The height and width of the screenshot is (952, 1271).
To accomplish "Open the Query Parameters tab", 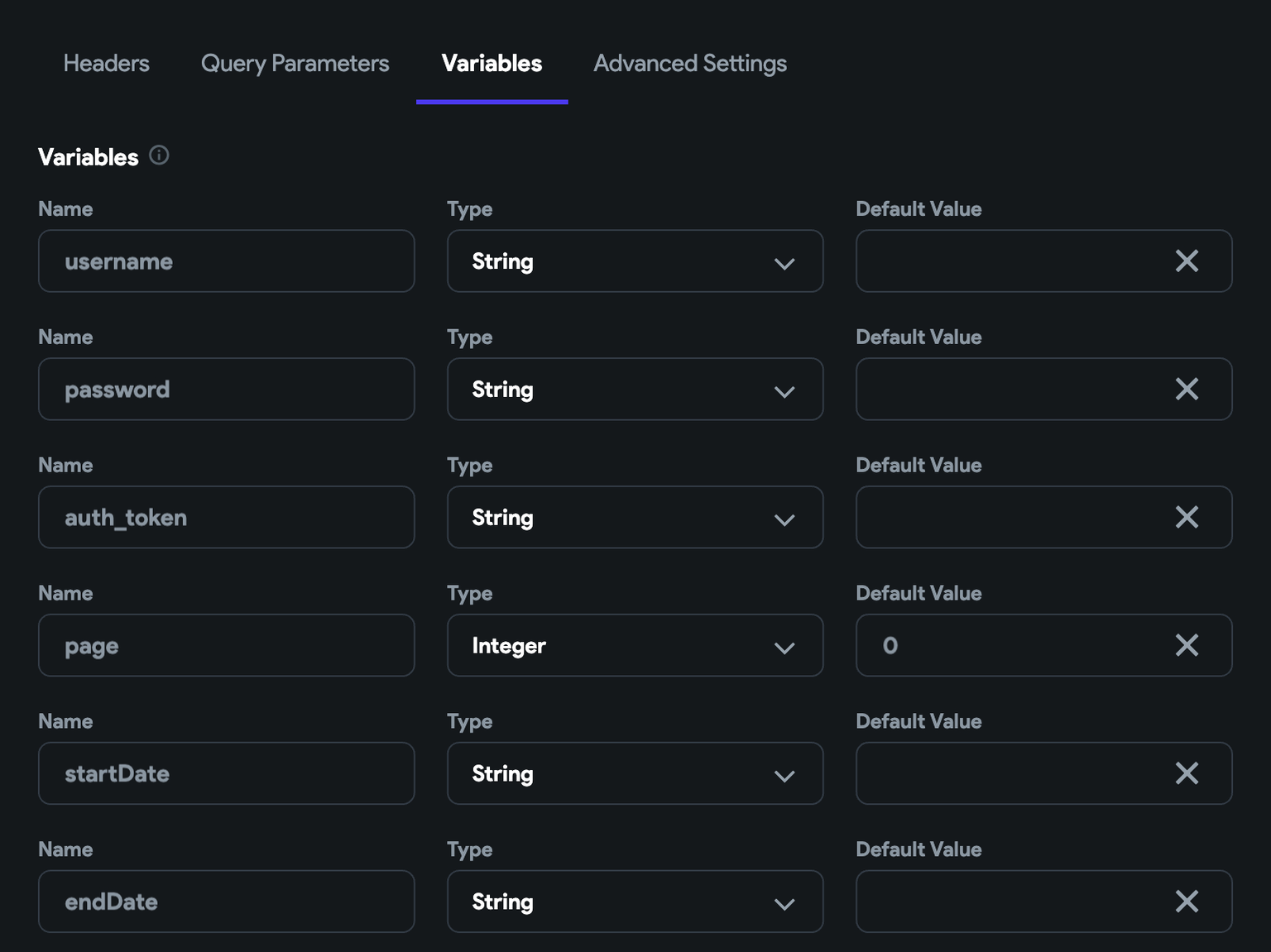I will (x=295, y=64).
